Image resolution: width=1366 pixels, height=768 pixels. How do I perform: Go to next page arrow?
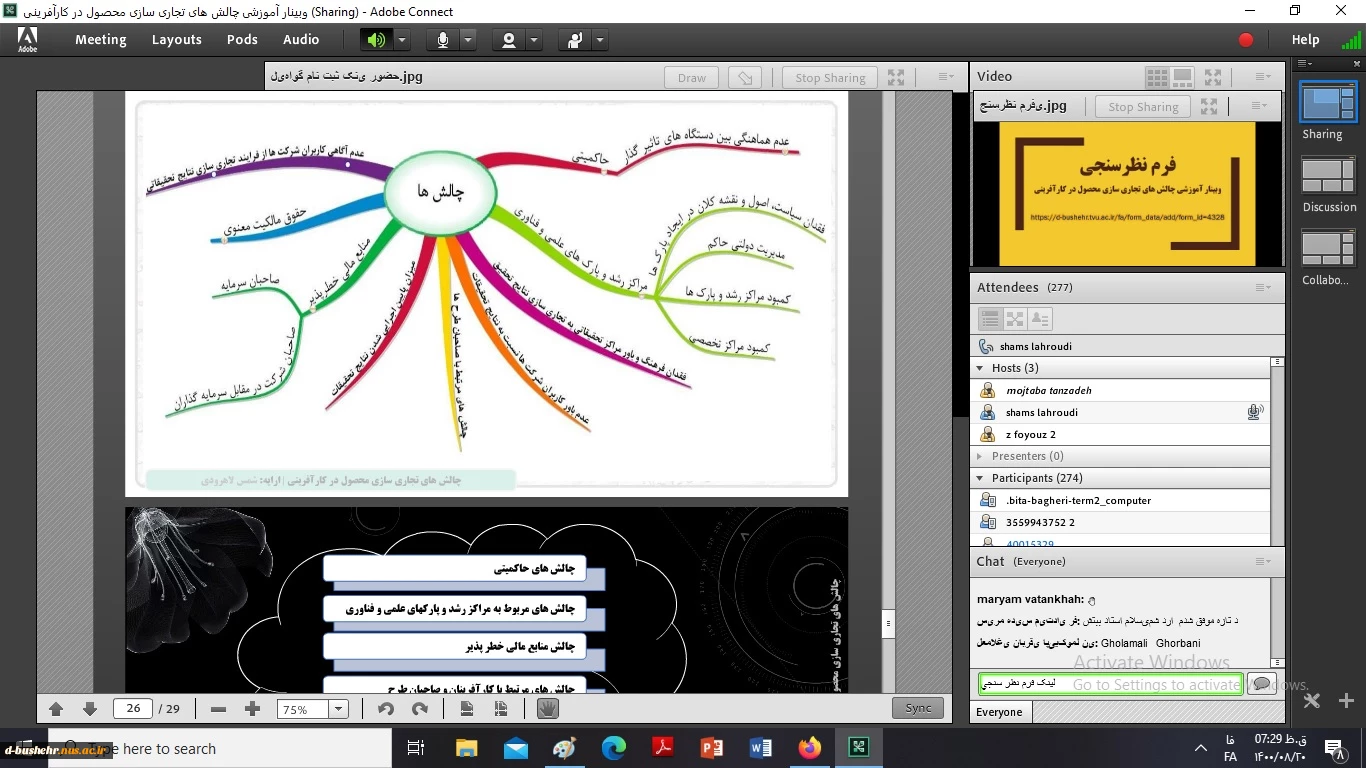(89, 709)
